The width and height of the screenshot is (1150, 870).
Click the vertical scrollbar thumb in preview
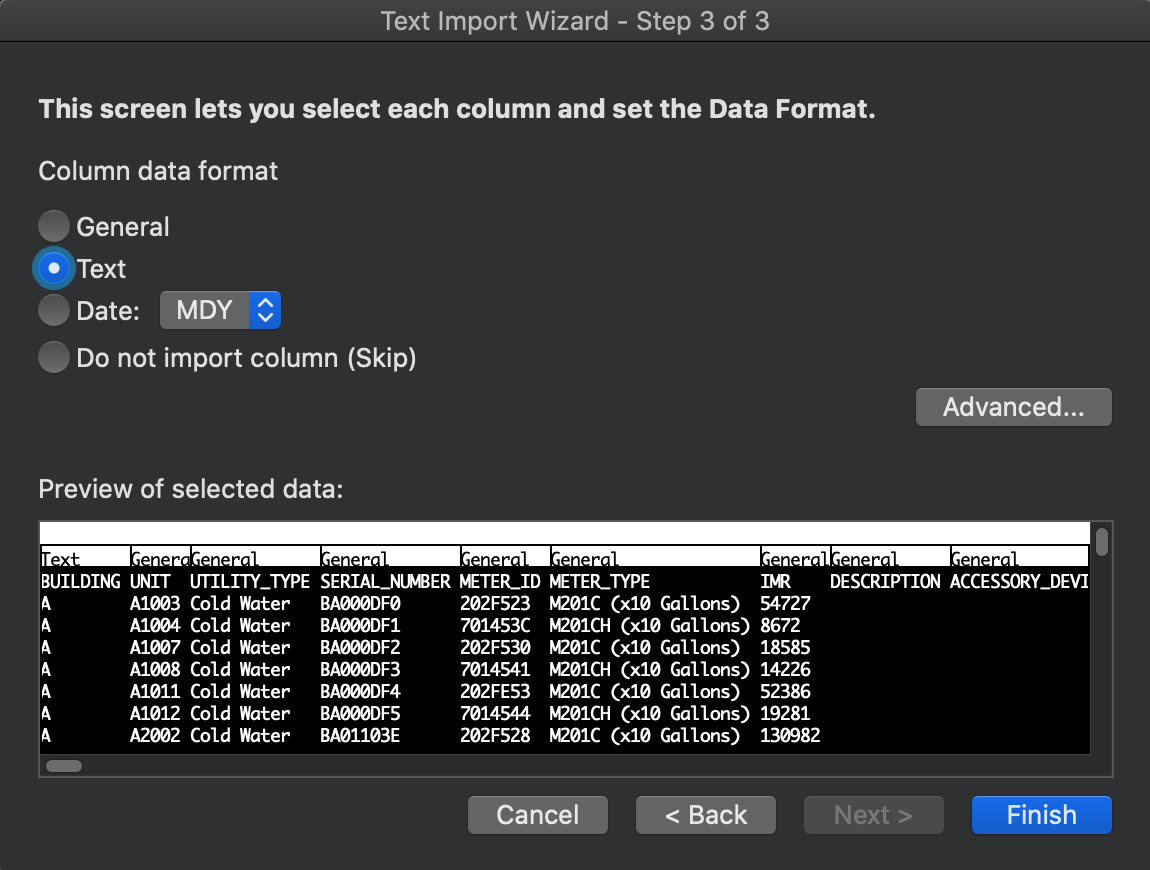(x=1102, y=542)
